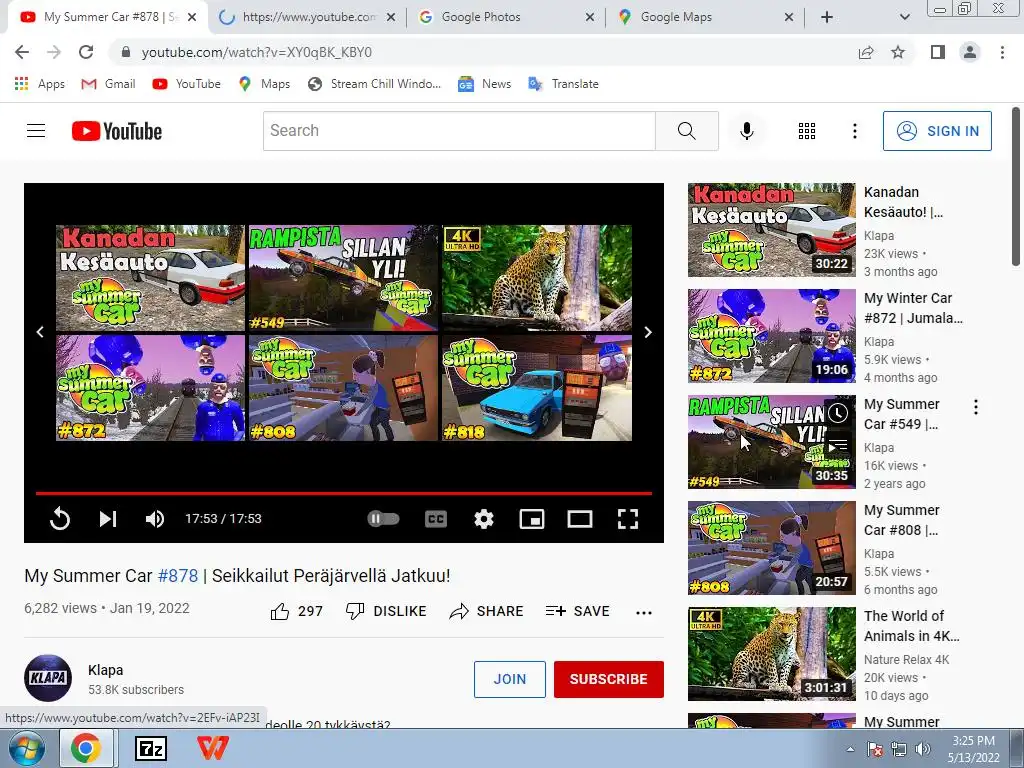
Task: Mute the video volume speaker icon
Action: (155, 519)
